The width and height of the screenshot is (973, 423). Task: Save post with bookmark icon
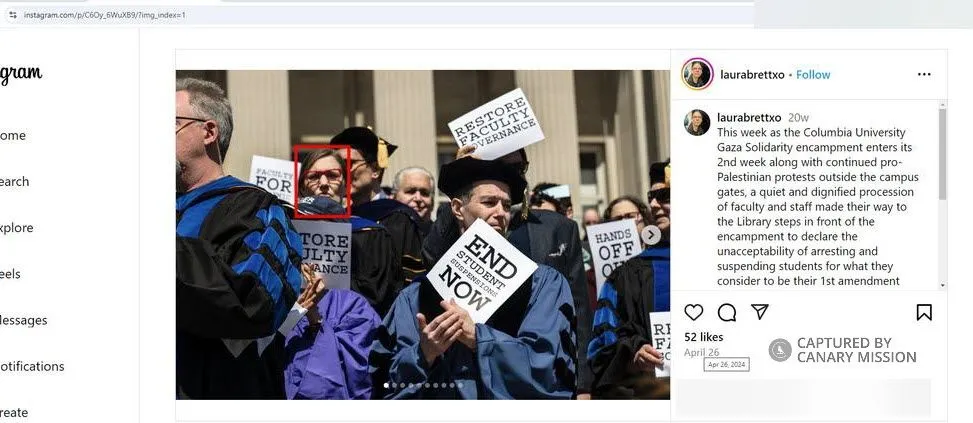coord(924,312)
